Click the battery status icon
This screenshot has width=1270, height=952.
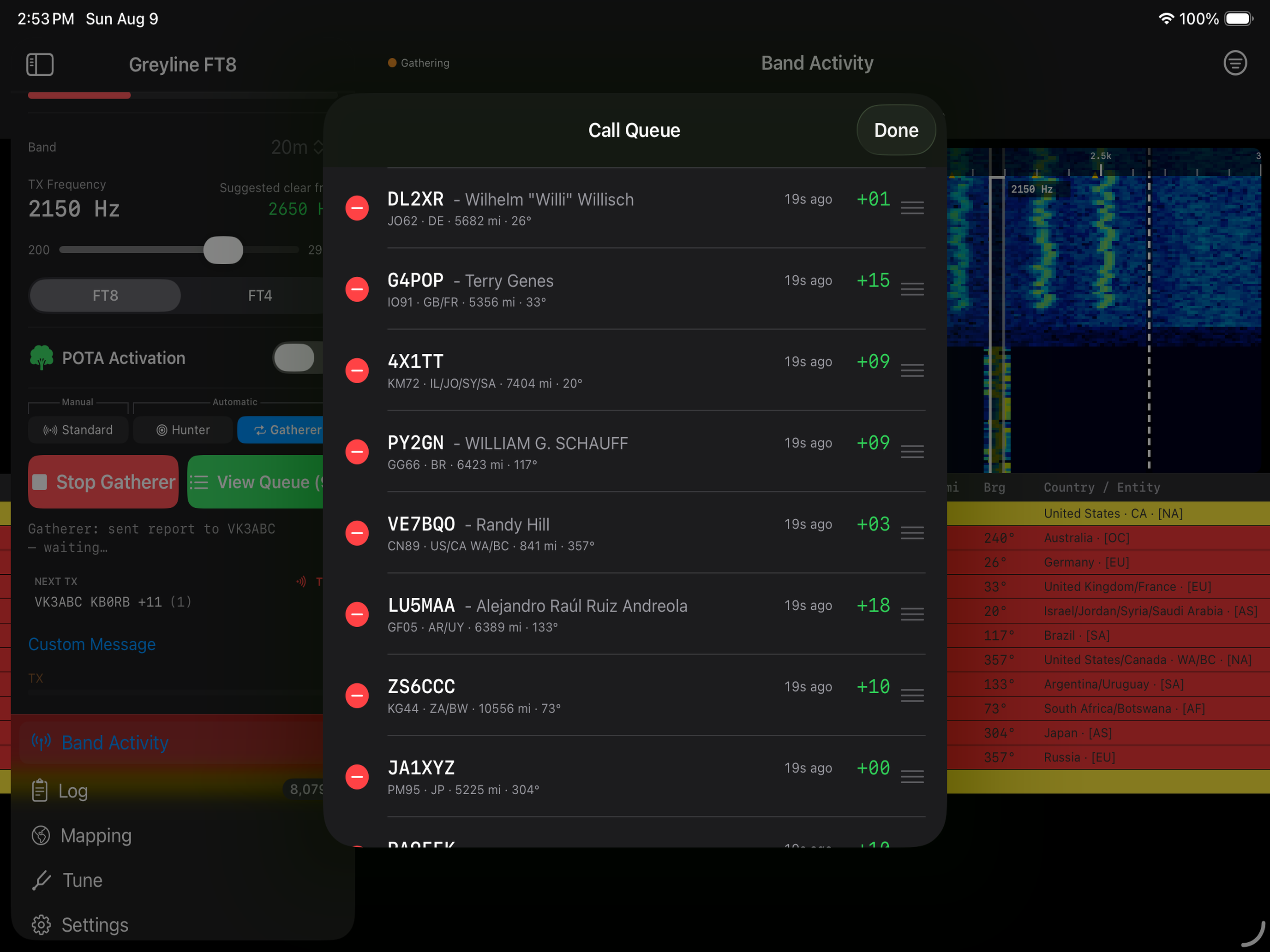pyautogui.click(x=1239, y=18)
